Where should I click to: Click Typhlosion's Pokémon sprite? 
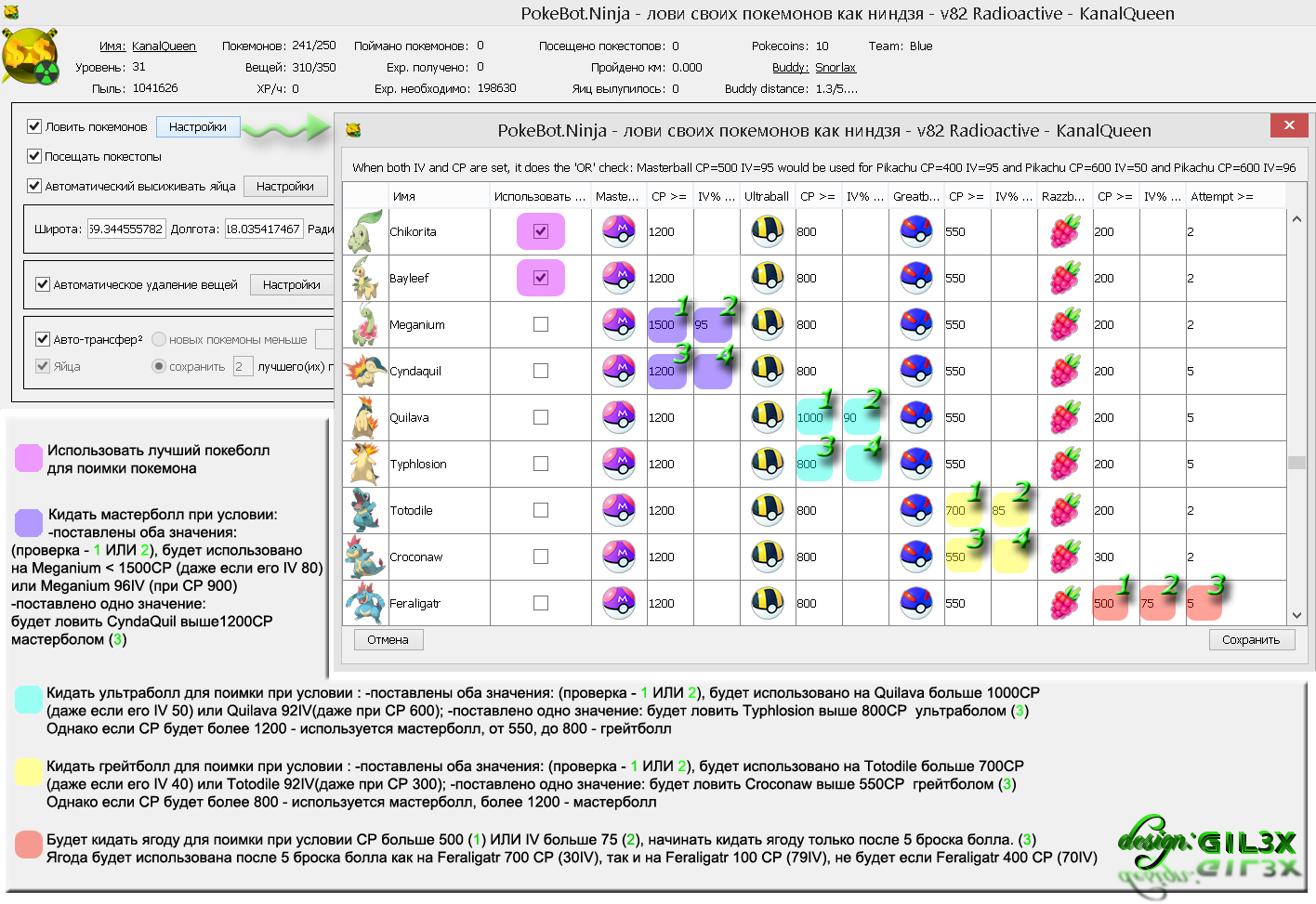click(364, 464)
